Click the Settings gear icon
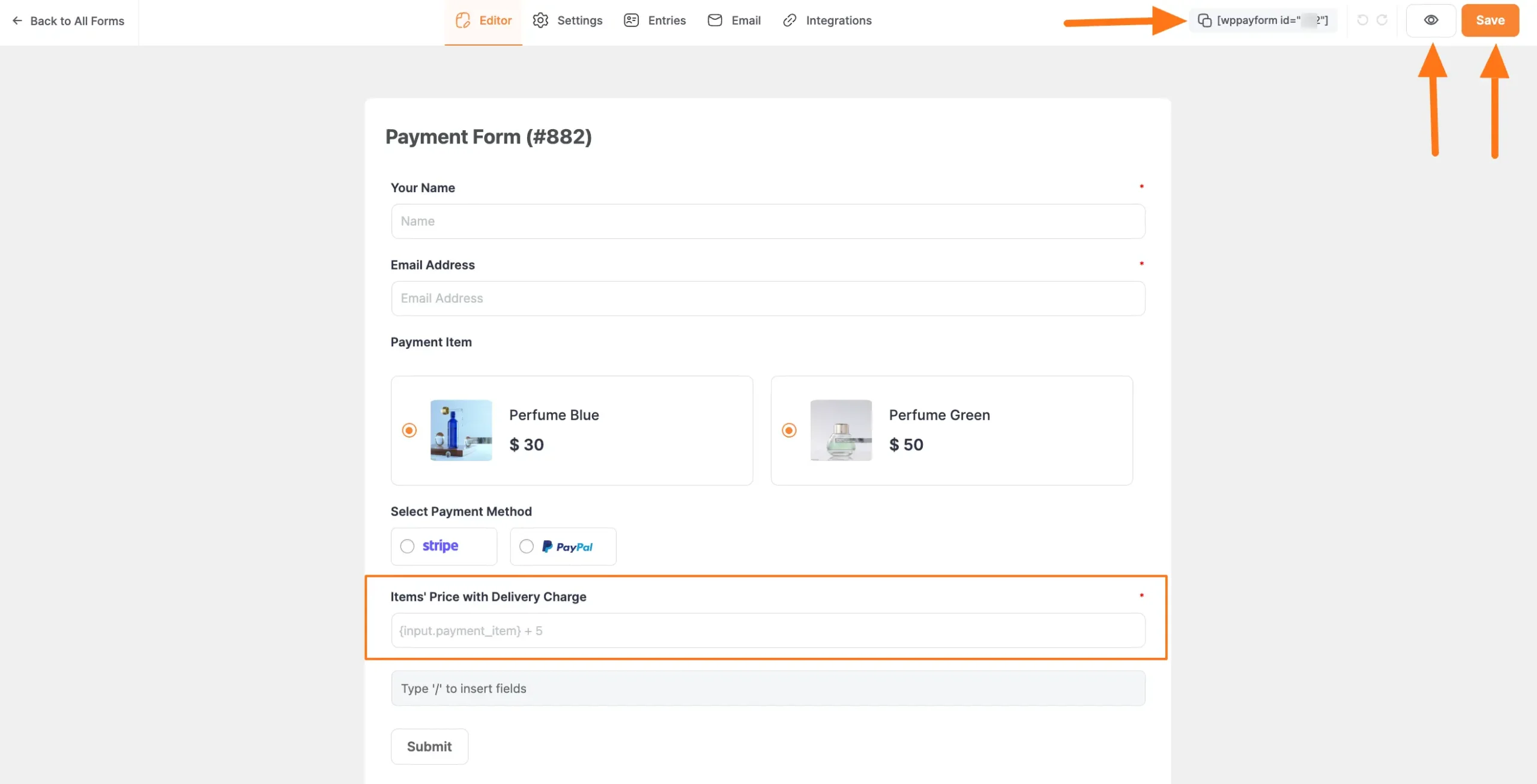The image size is (1537, 784). [540, 20]
